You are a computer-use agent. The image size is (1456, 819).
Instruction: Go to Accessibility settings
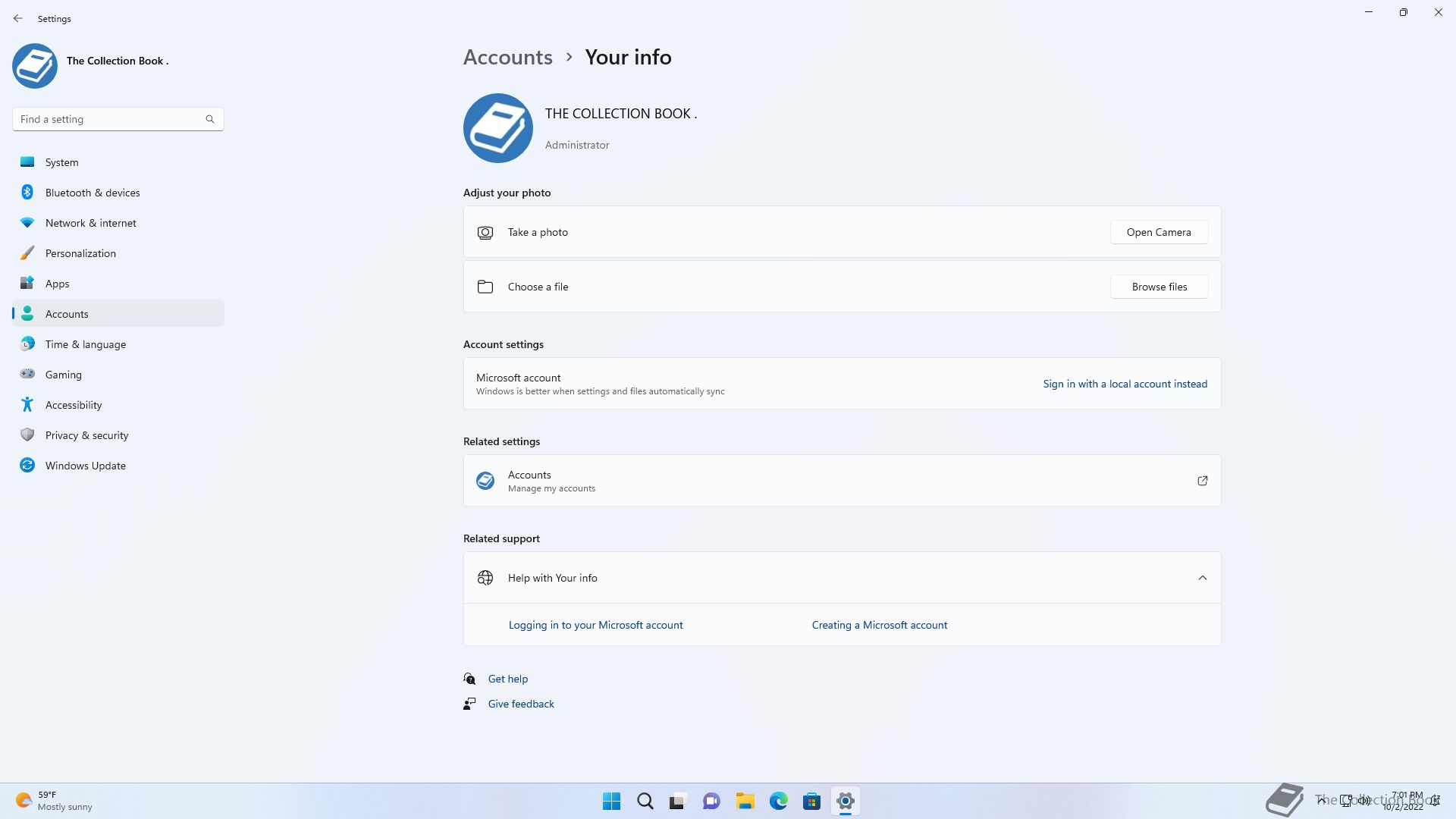tap(118, 405)
